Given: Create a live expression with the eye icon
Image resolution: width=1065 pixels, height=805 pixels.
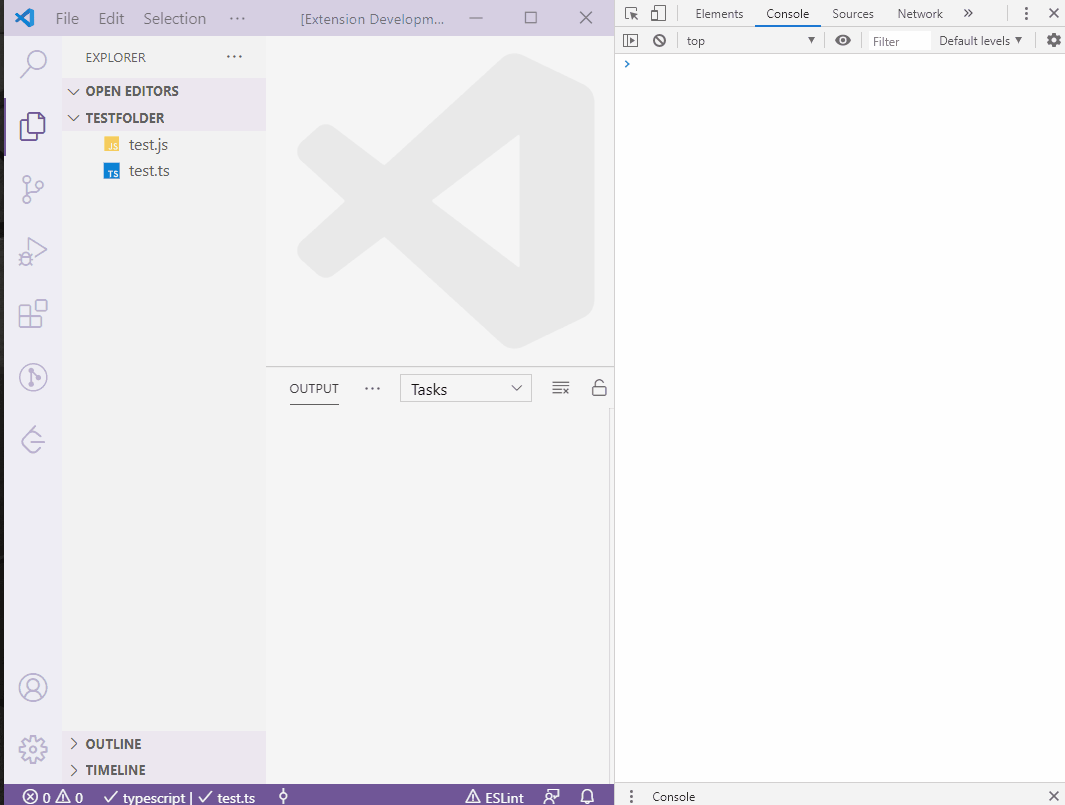Looking at the screenshot, I should click(x=842, y=40).
